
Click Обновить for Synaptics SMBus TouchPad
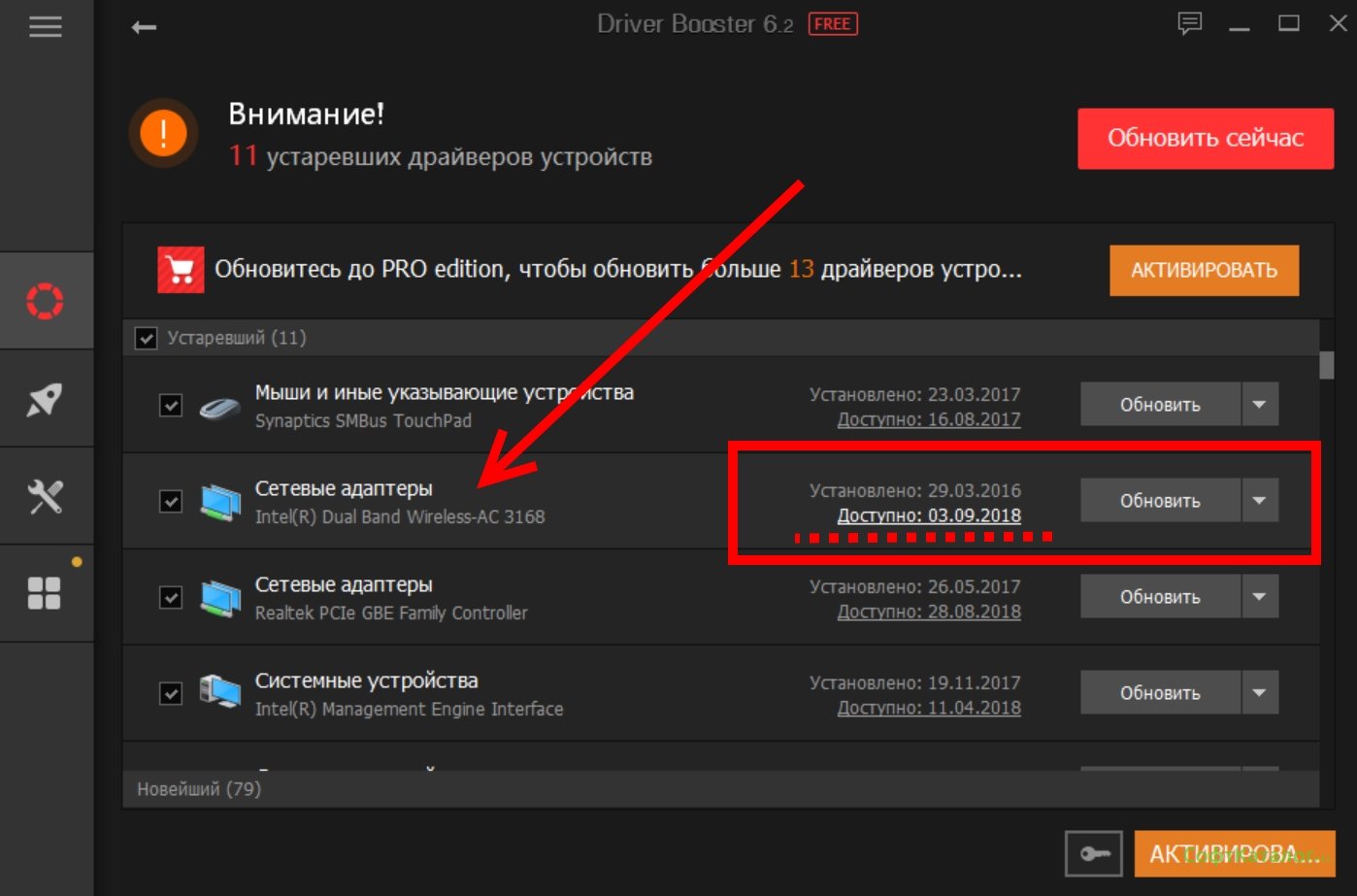[x=1161, y=405]
